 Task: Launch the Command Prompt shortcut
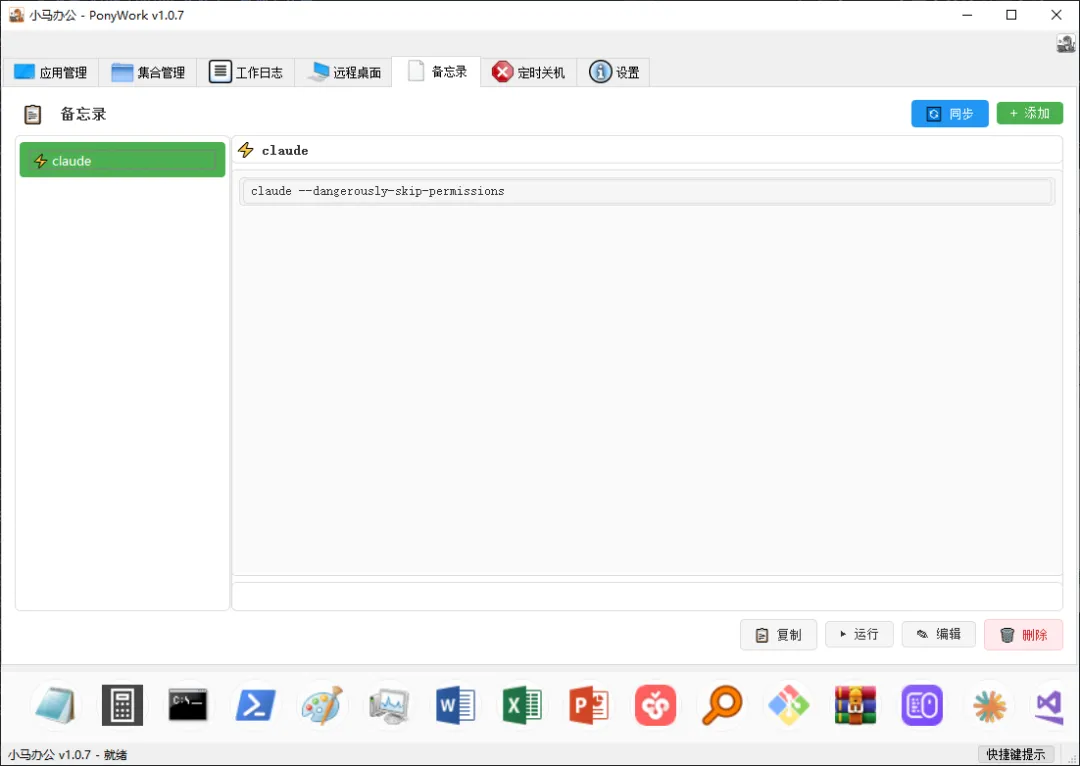pyautogui.click(x=188, y=705)
